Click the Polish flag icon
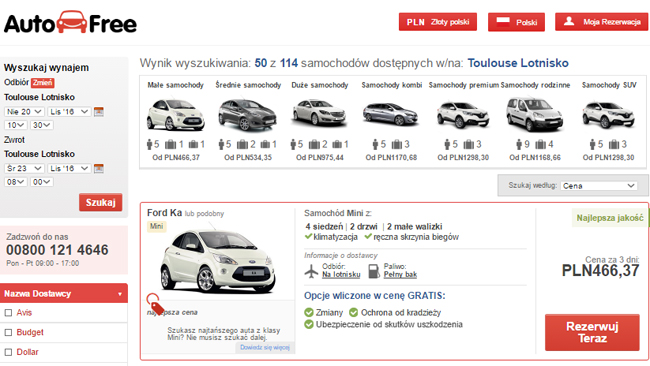Image resolution: width=650 pixels, height=366 pixels. click(503, 22)
